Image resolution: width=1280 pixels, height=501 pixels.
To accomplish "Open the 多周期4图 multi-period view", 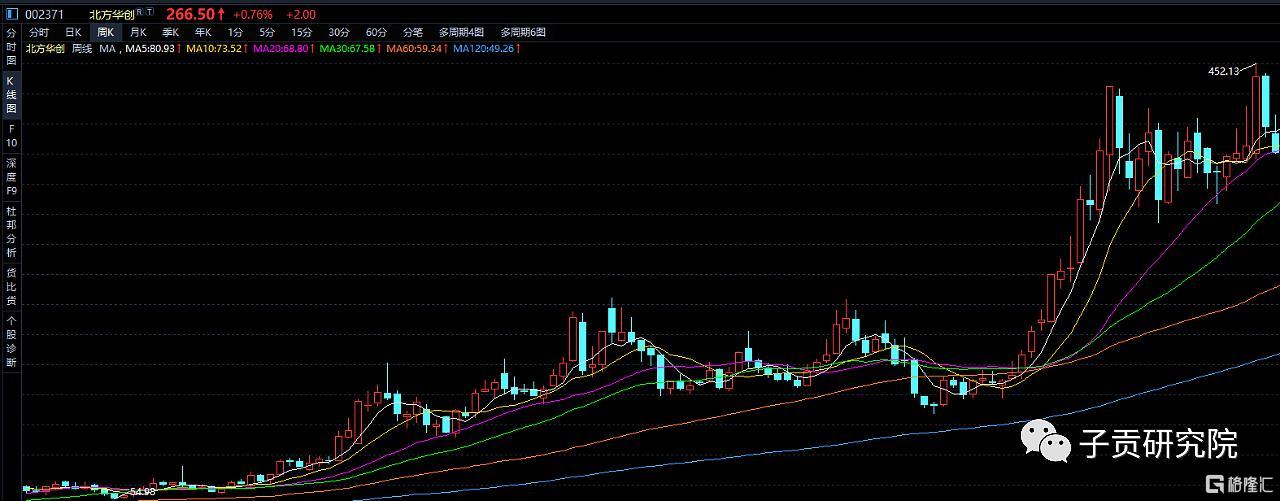I will pyautogui.click(x=461, y=32).
